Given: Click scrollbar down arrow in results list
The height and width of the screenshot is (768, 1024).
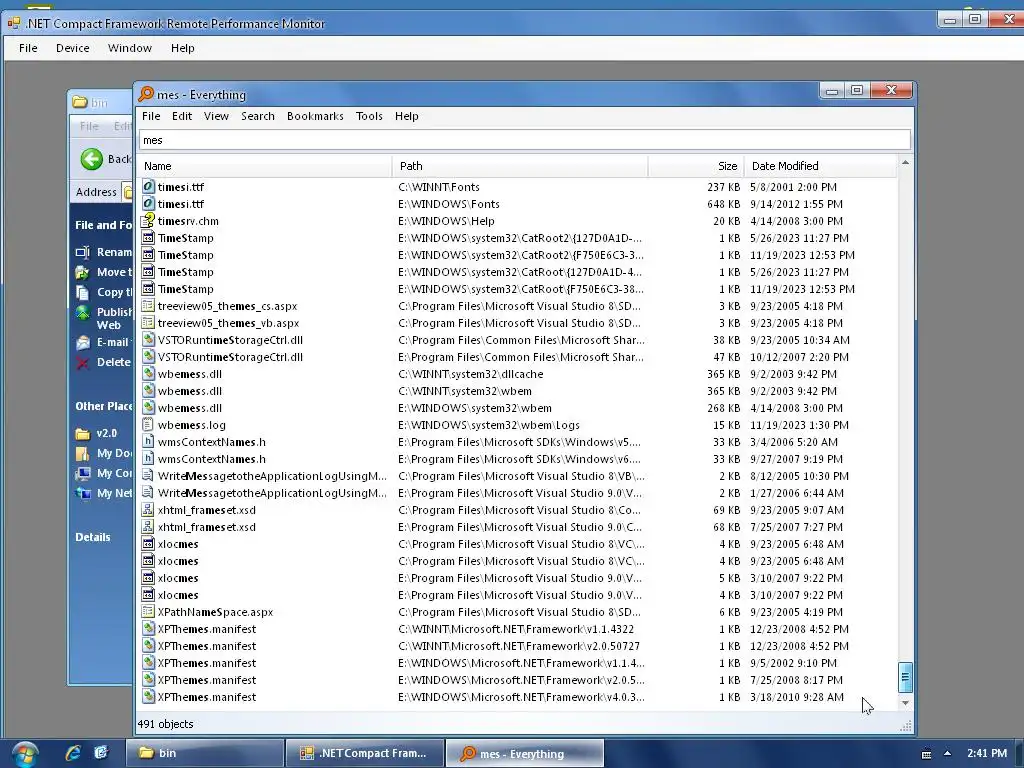Looking at the screenshot, I should point(905,703).
